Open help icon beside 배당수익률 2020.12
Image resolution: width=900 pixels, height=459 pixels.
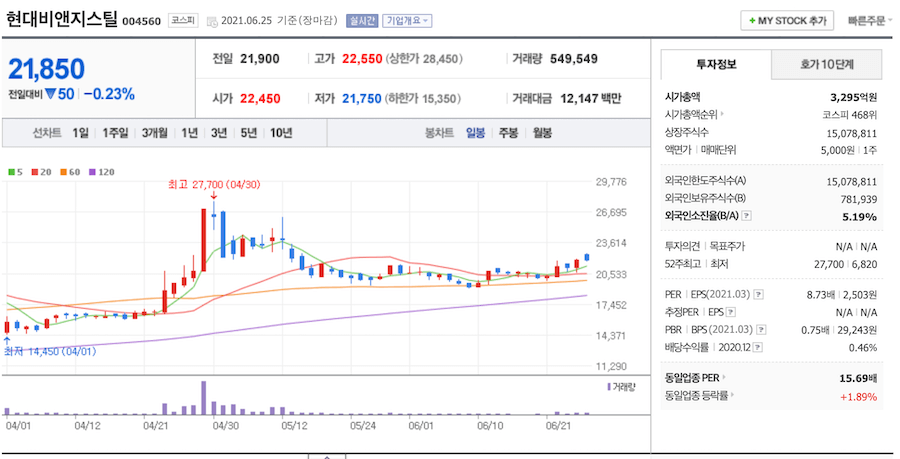[758, 348]
